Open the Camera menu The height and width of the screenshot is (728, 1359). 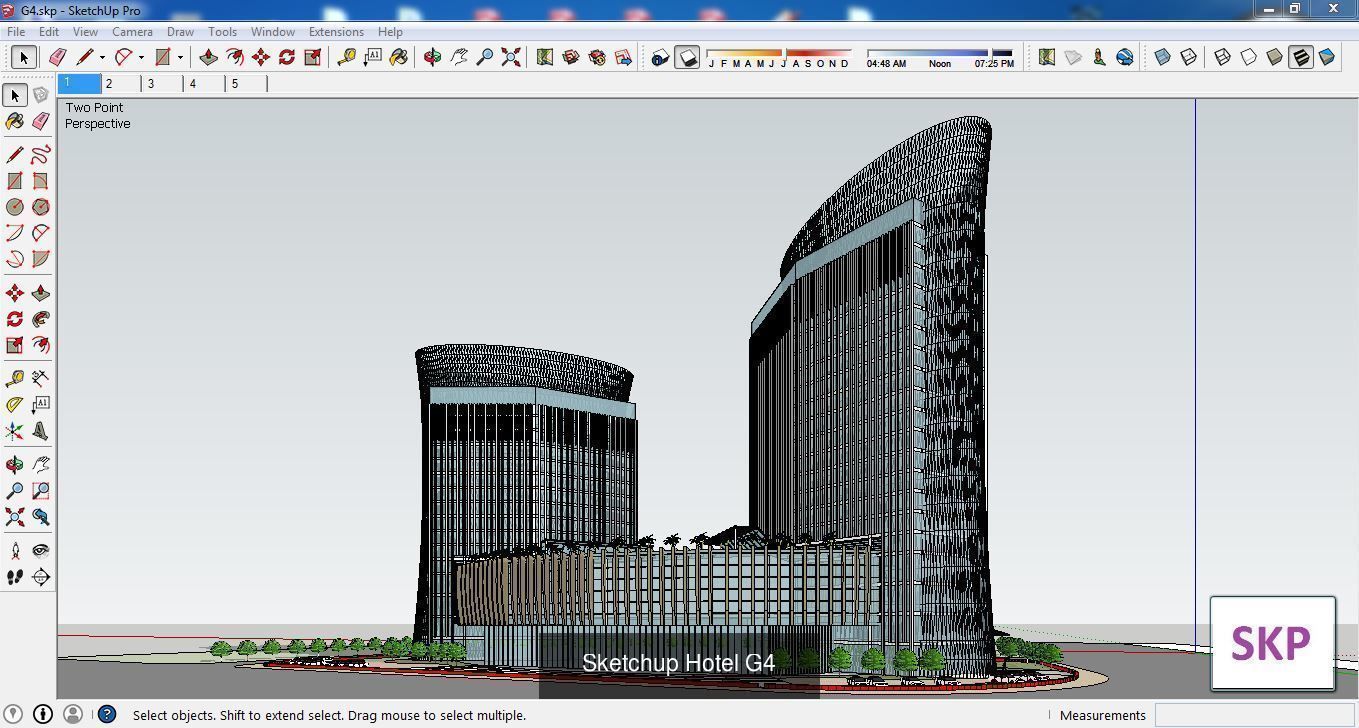click(x=132, y=31)
